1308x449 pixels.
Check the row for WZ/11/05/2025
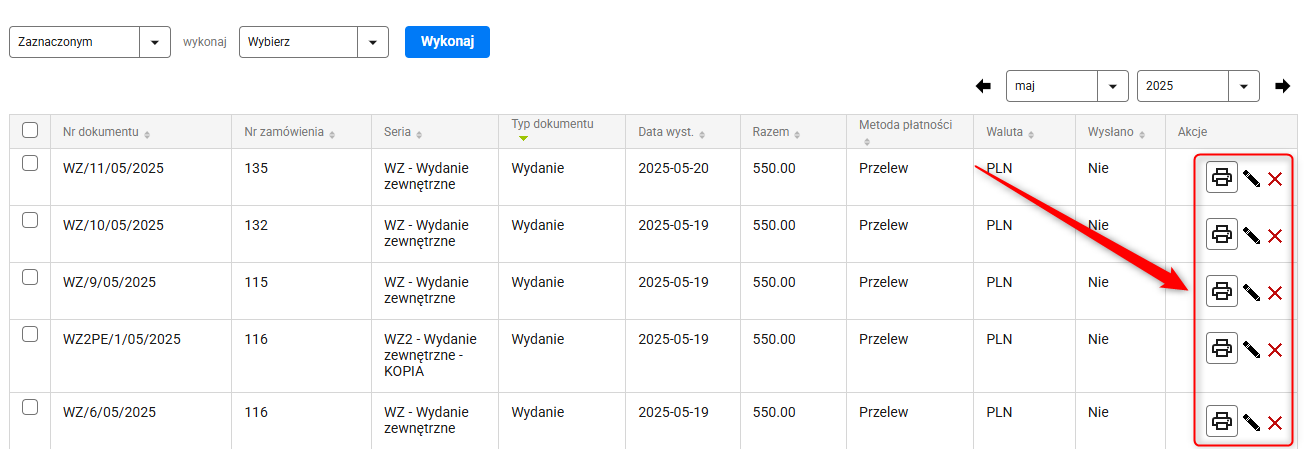tap(30, 163)
